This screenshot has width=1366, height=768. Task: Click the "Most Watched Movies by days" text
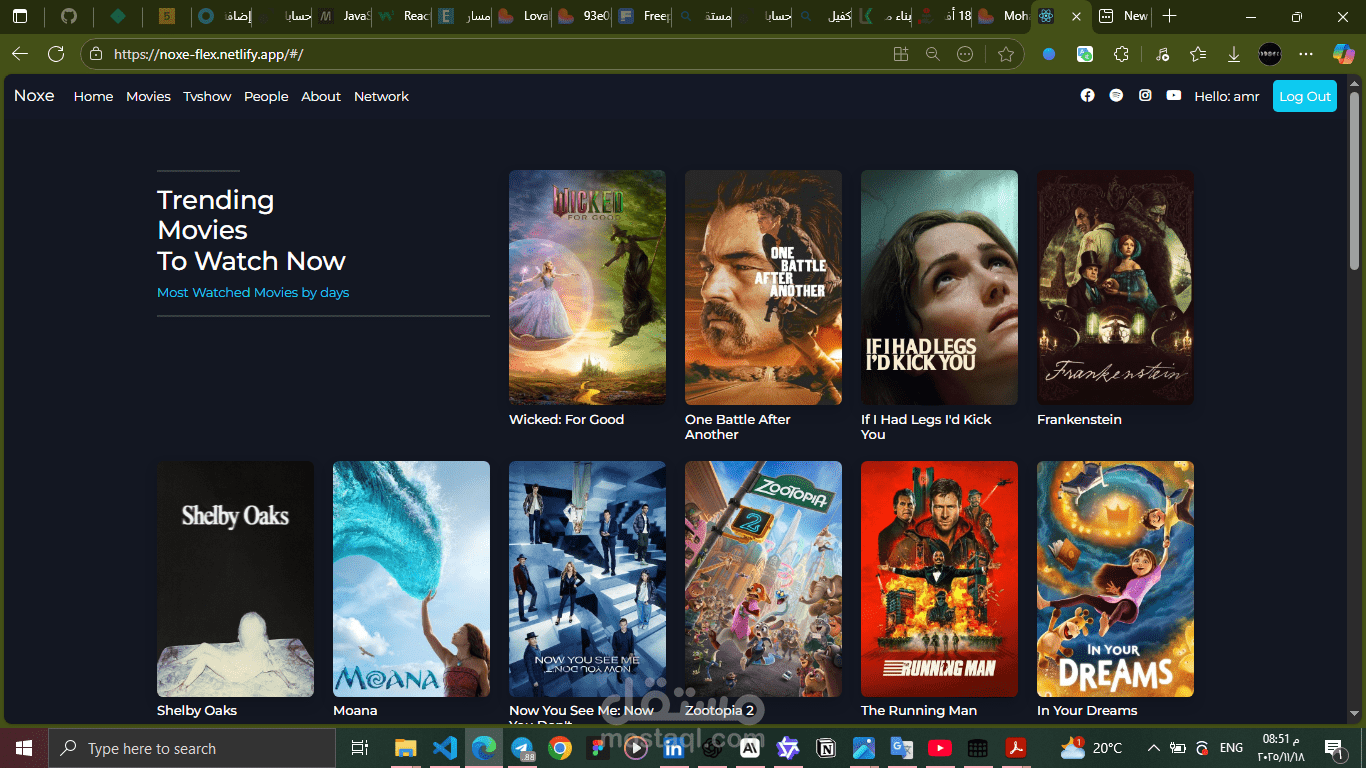click(x=253, y=293)
